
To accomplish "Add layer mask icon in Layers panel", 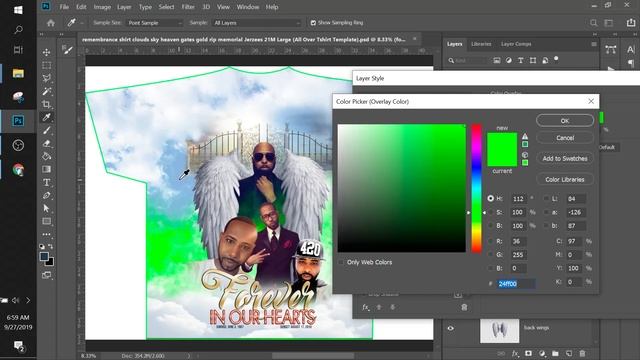I will pos(528,353).
